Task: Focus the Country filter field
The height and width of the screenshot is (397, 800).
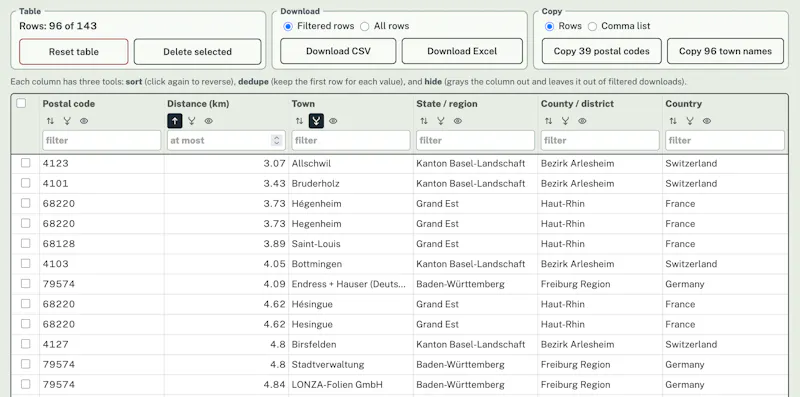Action: coord(724,140)
